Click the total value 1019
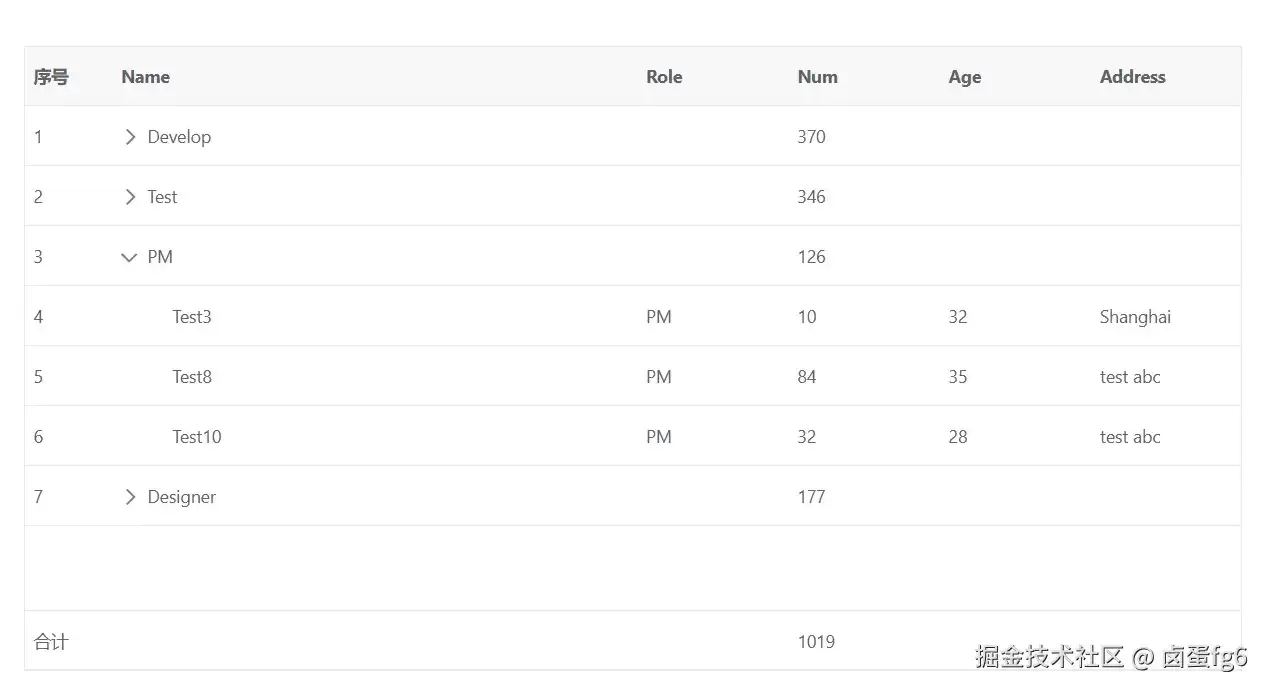 tap(816, 642)
